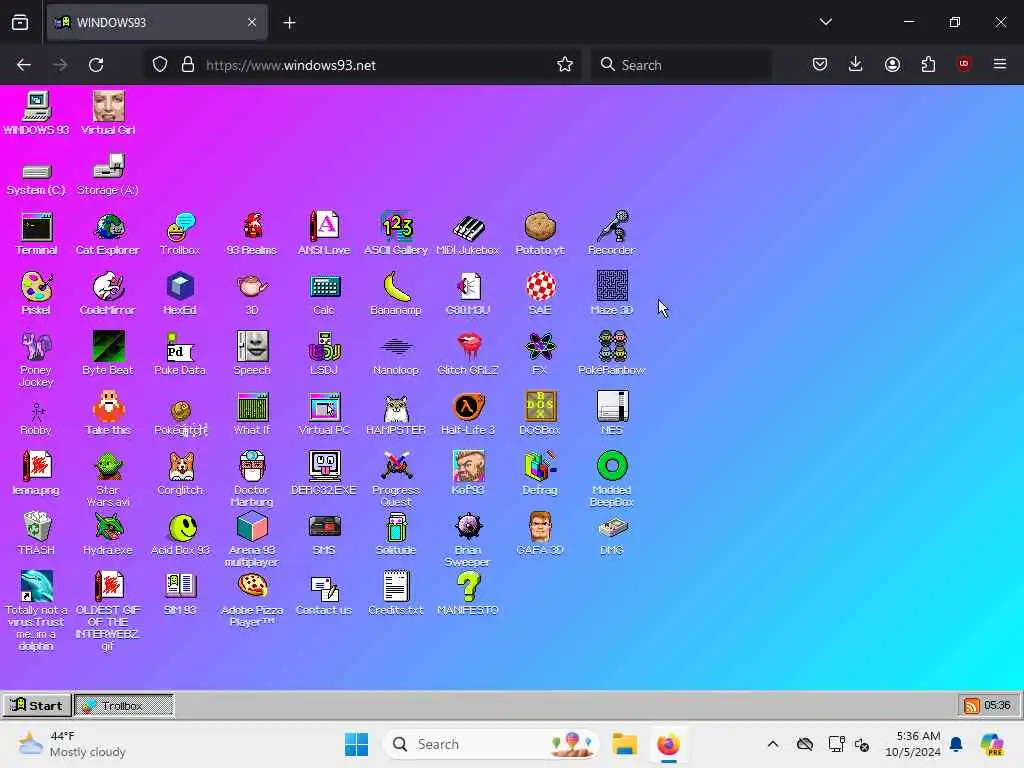The image size is (1024, 768).
Task: Launch Brian Sweeper icon
Action: point(468,539)
